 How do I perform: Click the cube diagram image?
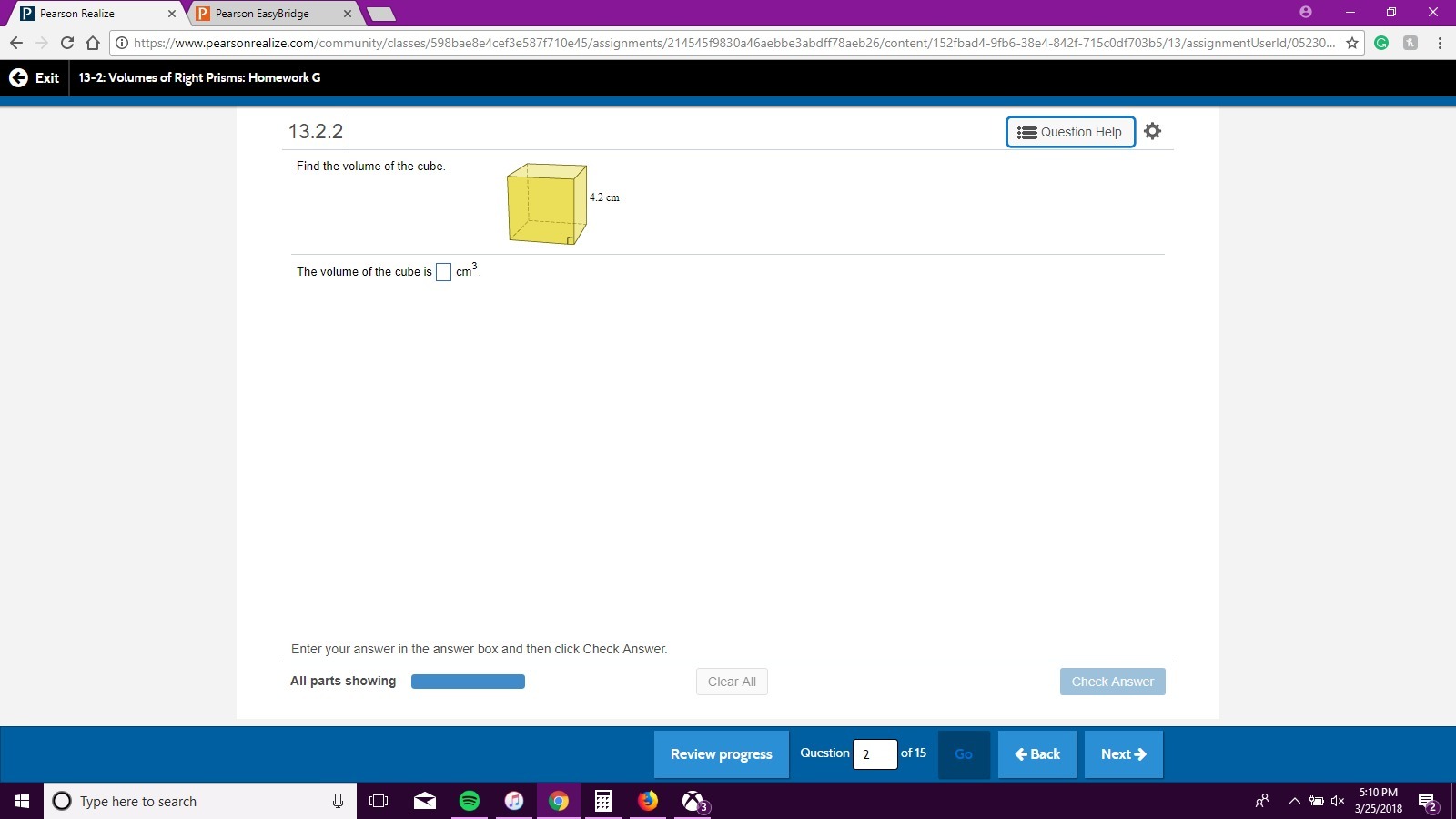click(547, 204)
